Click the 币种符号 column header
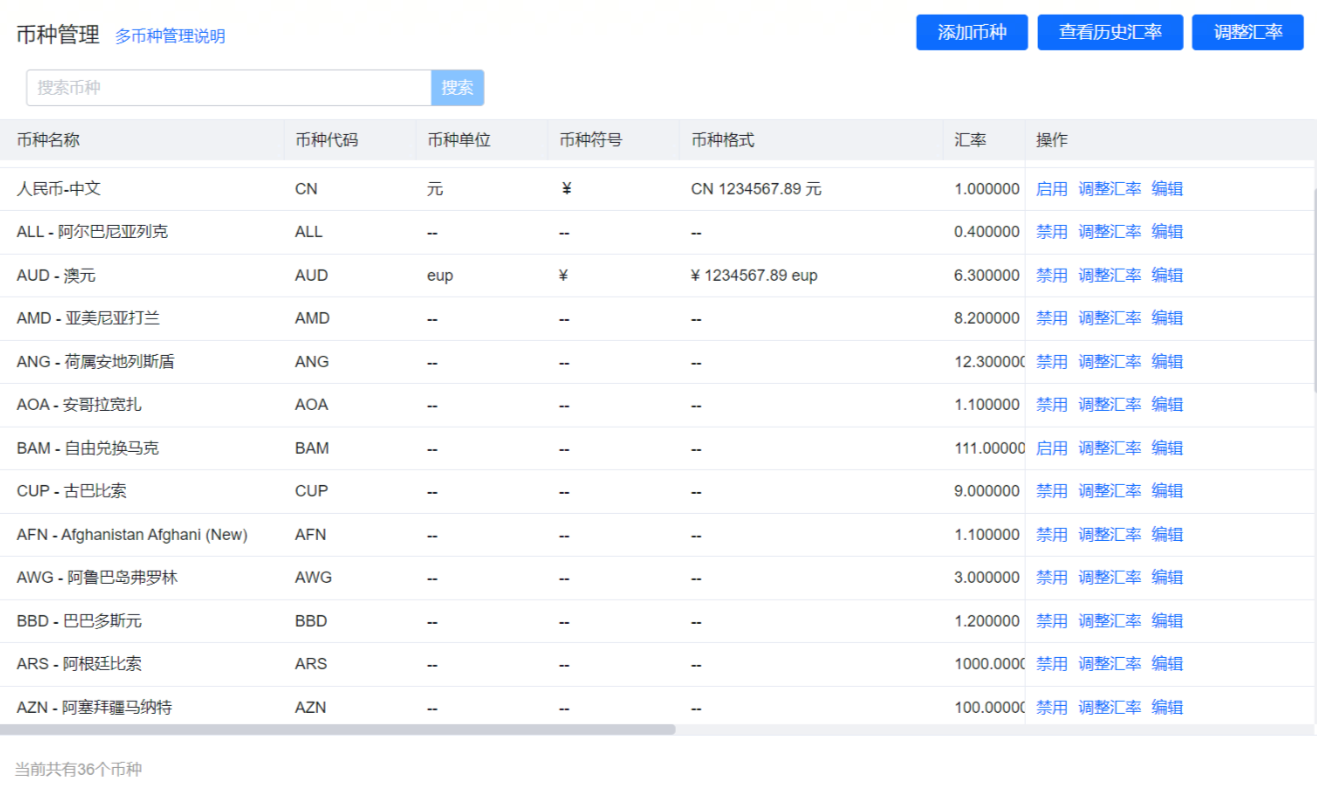Image resolution: width=1317 pixels, height=785 pixels. click(614, 140)
